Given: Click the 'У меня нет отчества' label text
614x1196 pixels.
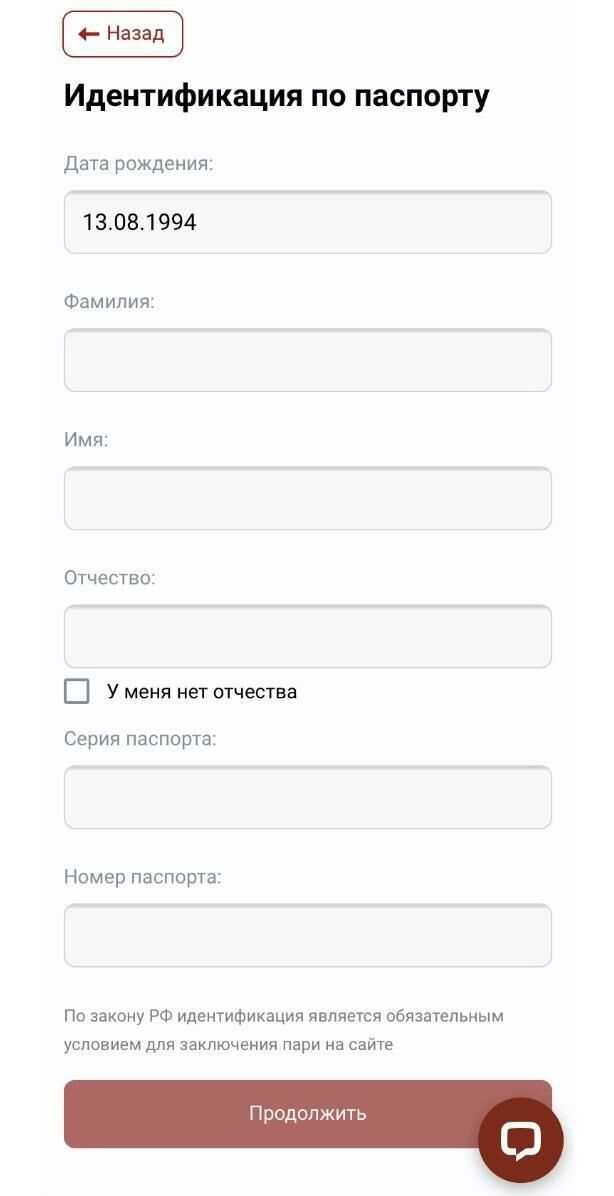Looking at the screenshot, I should coord(201,692).
